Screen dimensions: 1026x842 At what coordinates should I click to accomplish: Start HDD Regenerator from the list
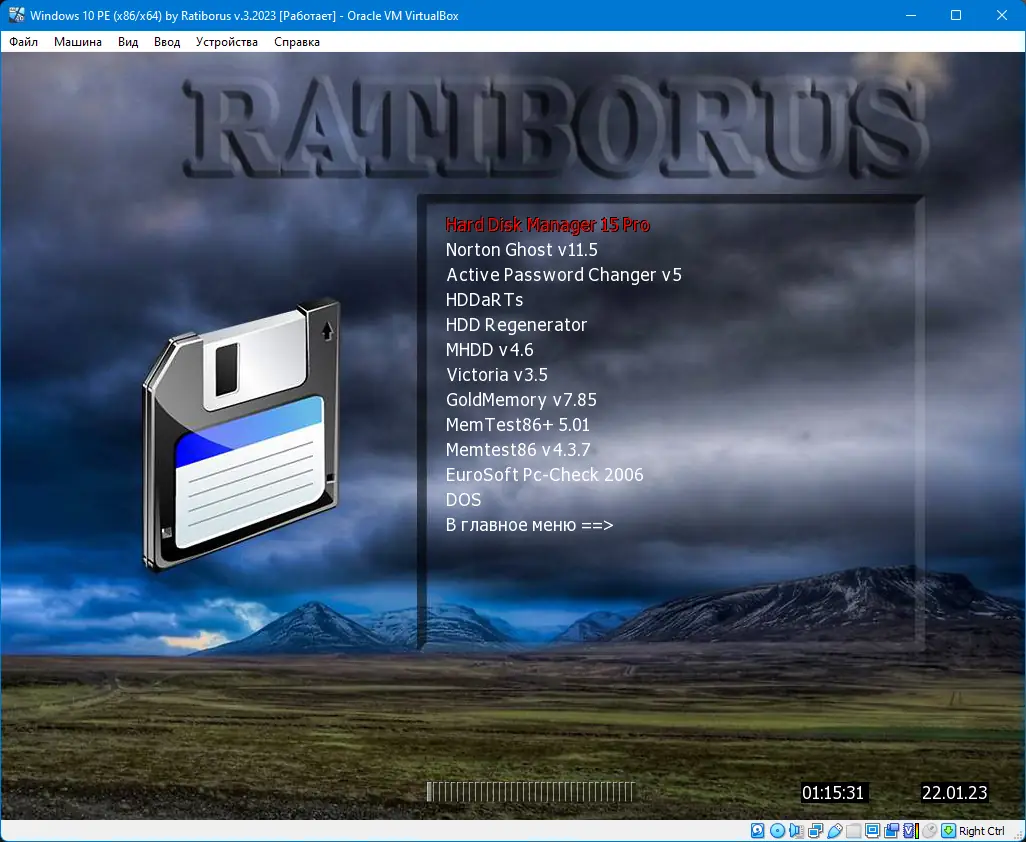click(516, 325)
